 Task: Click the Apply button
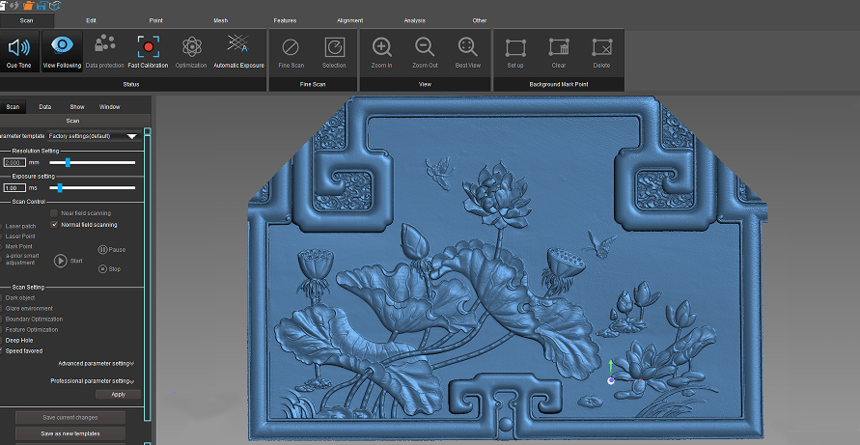point(118,395)
